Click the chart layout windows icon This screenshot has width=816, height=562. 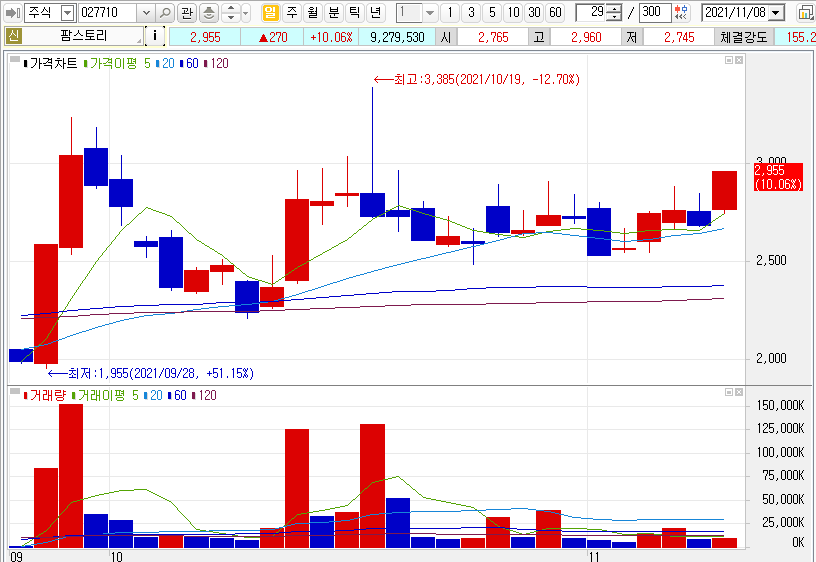tap(806, 12)
